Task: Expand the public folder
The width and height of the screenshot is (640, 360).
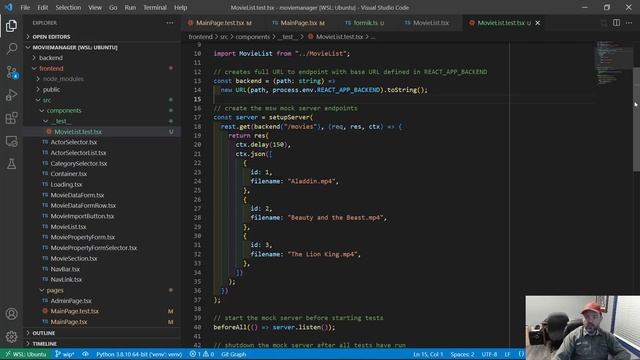Action: pos(102,89)
